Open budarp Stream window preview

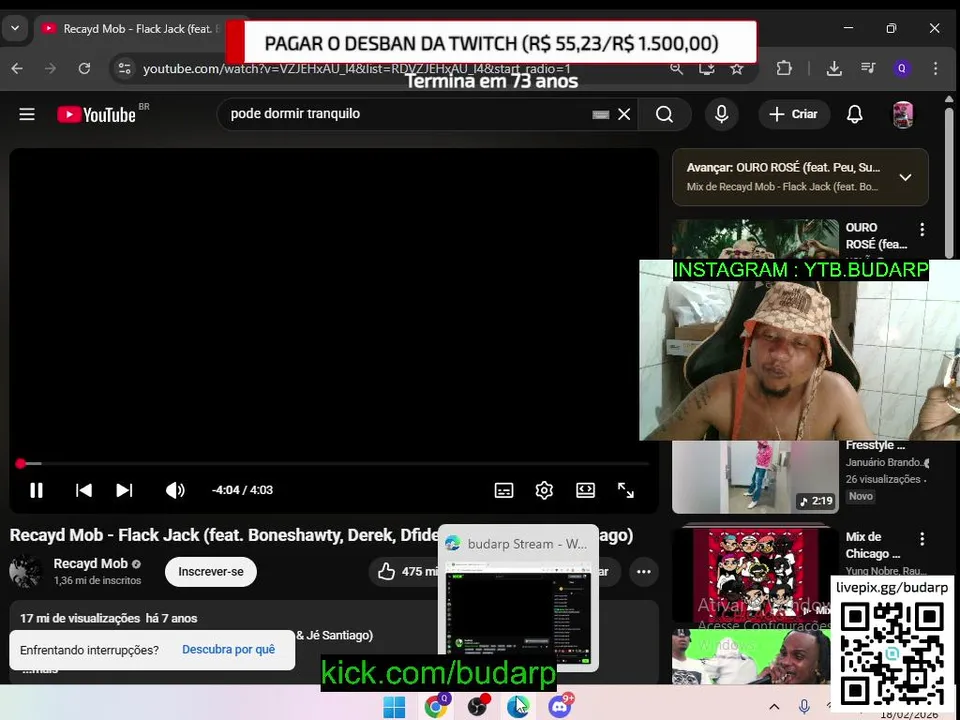(x=518, y=598)
